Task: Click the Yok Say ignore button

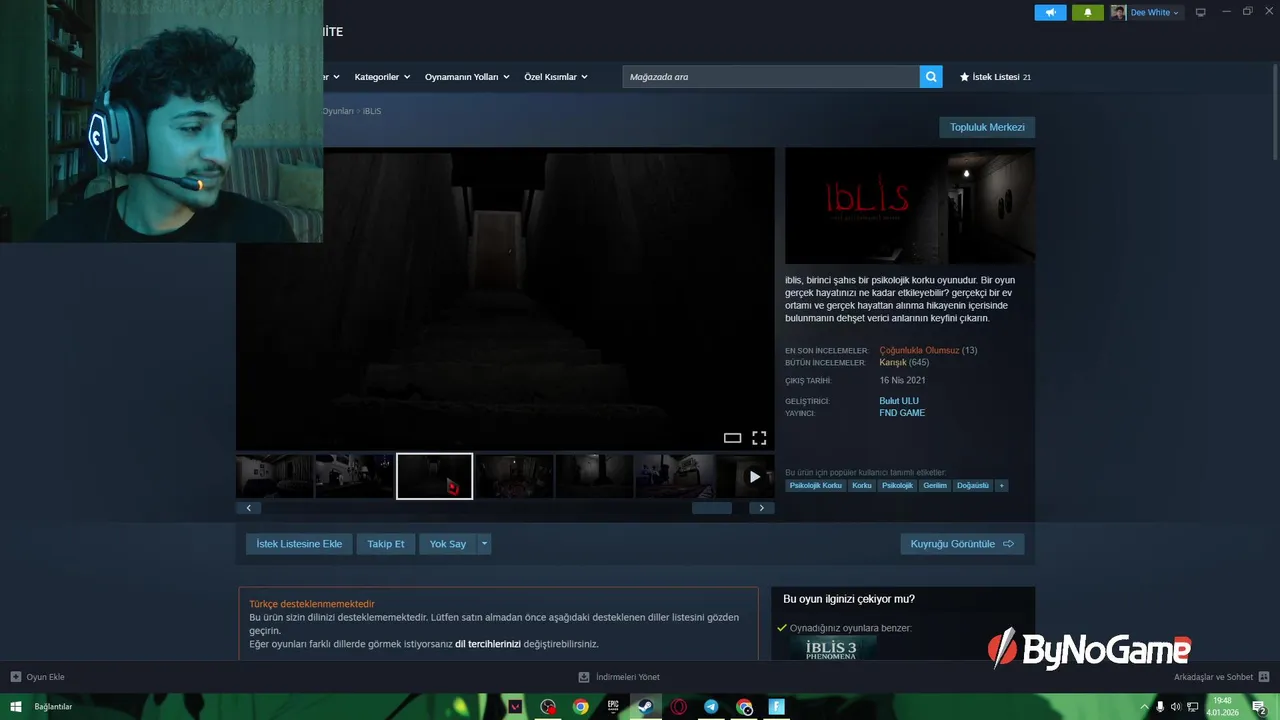Action: (x=448, y=544)
